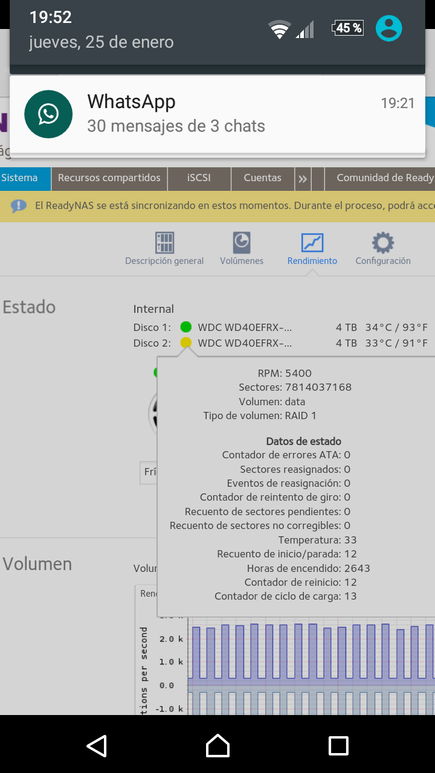
Task: Open the Cuentas tab
Action: (262, 178)
